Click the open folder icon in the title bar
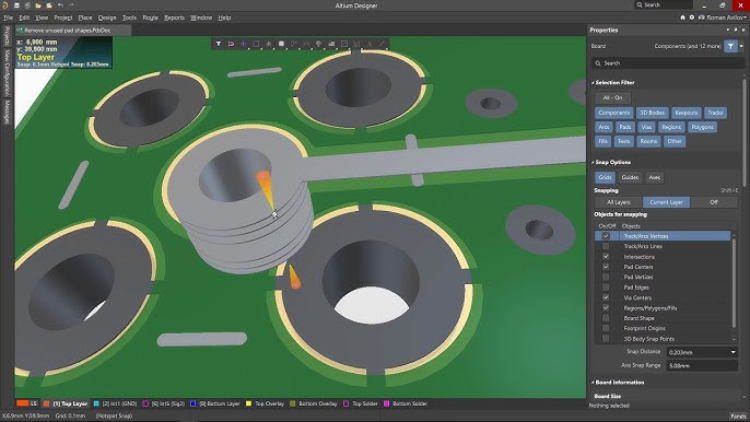 [38, 5]
